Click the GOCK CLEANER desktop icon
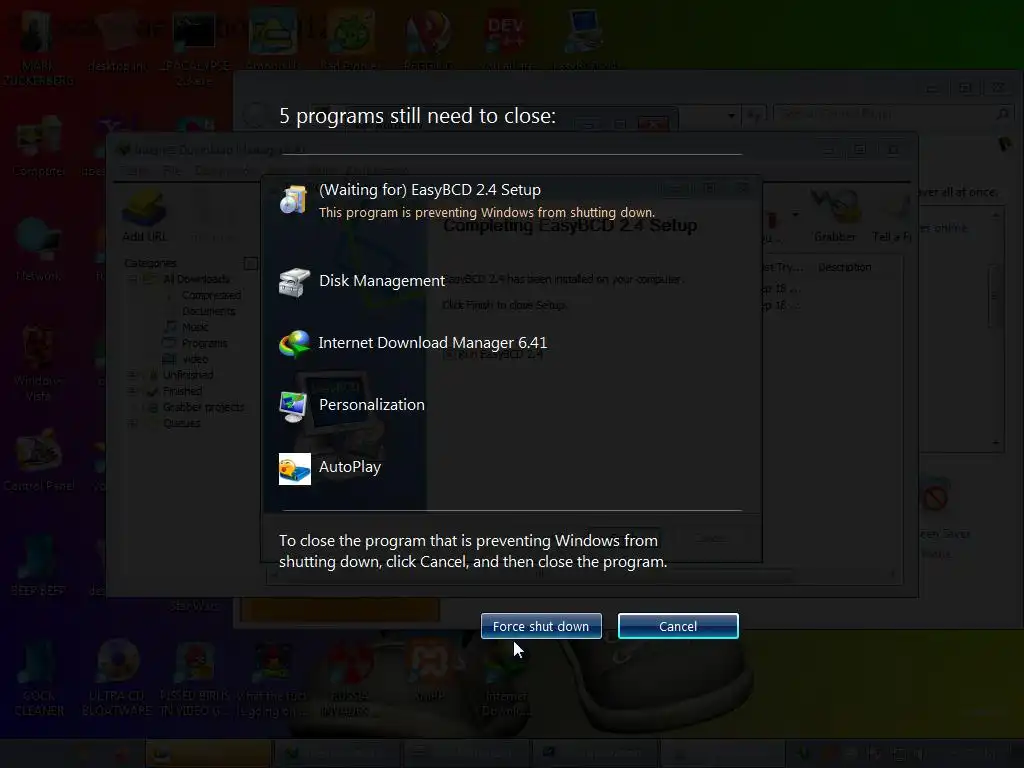 pyautogui.click(x=39, y=678)
